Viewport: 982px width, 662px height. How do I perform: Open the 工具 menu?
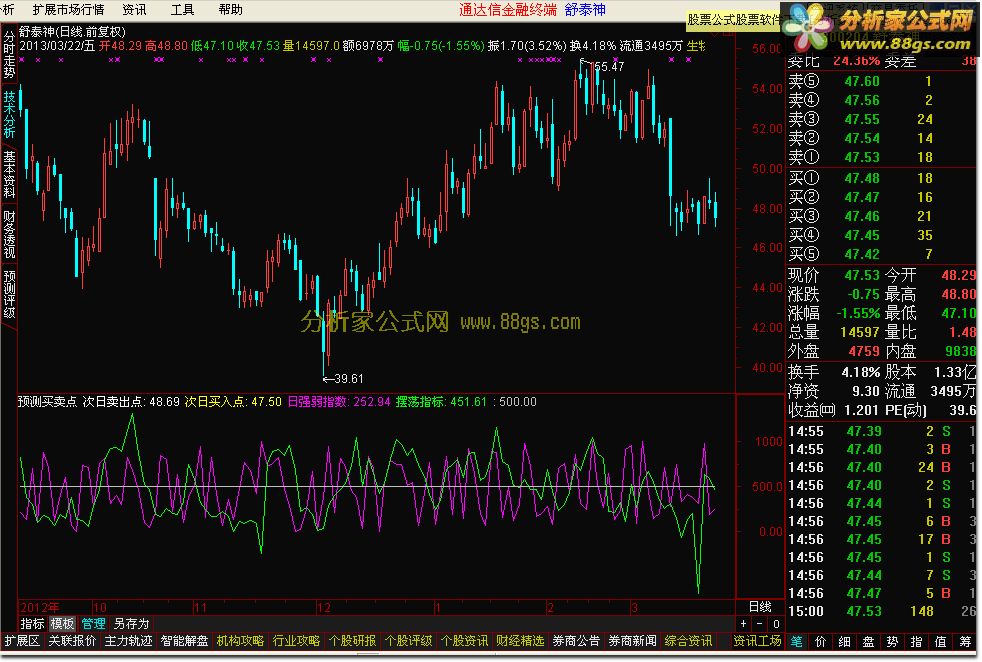coord(182,9)
